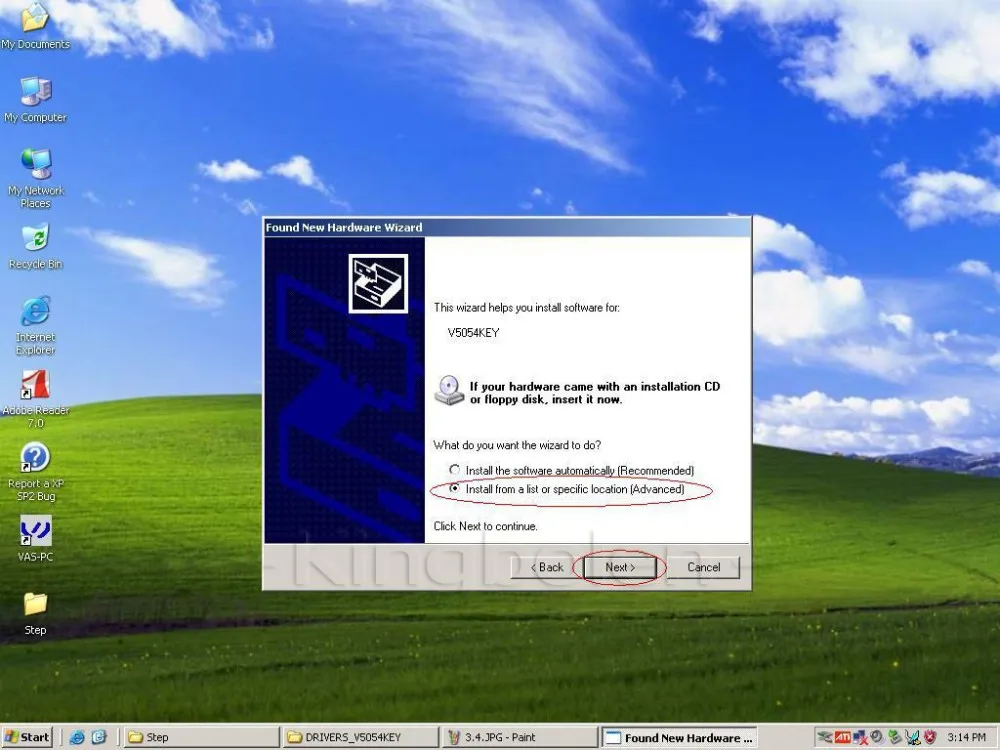Switch to Step folder taskbar button
The height and width of the screenshot is (750, 1000).
pos(201,737)
